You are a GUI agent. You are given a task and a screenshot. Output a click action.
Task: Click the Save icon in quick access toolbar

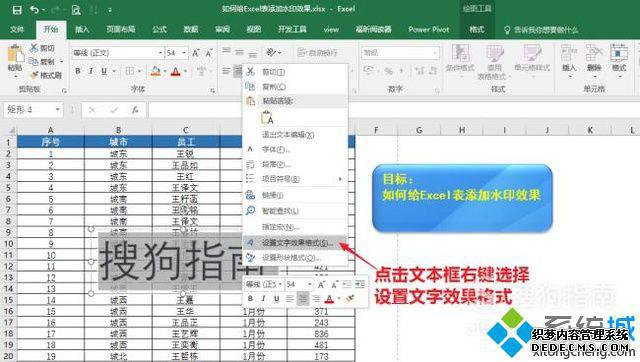(x=17, y=10)
